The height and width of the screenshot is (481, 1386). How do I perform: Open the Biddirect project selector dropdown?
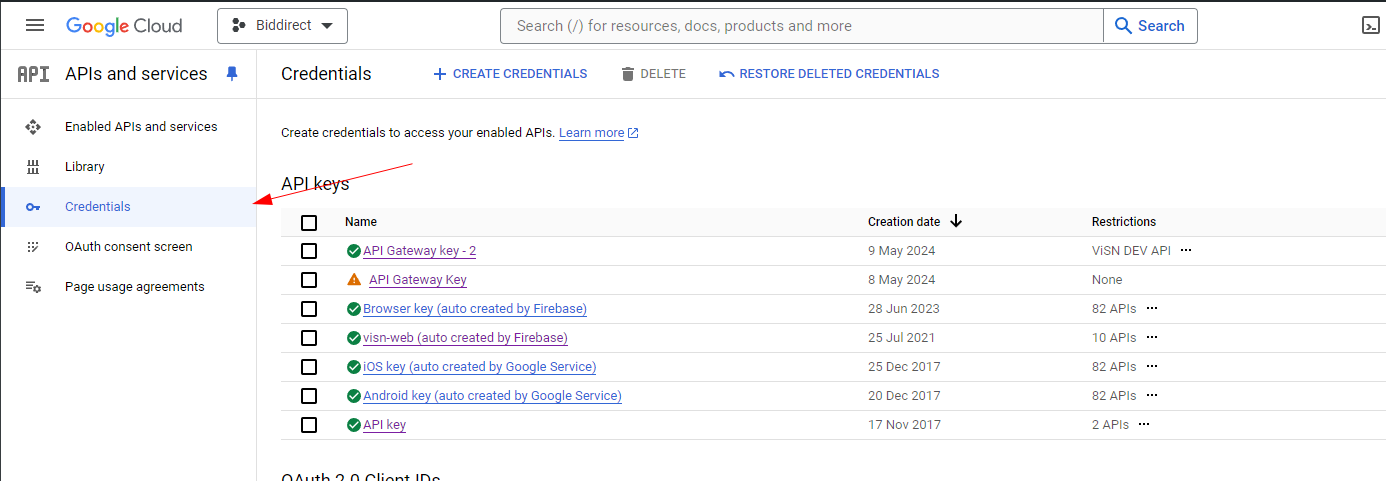[282, 26]
